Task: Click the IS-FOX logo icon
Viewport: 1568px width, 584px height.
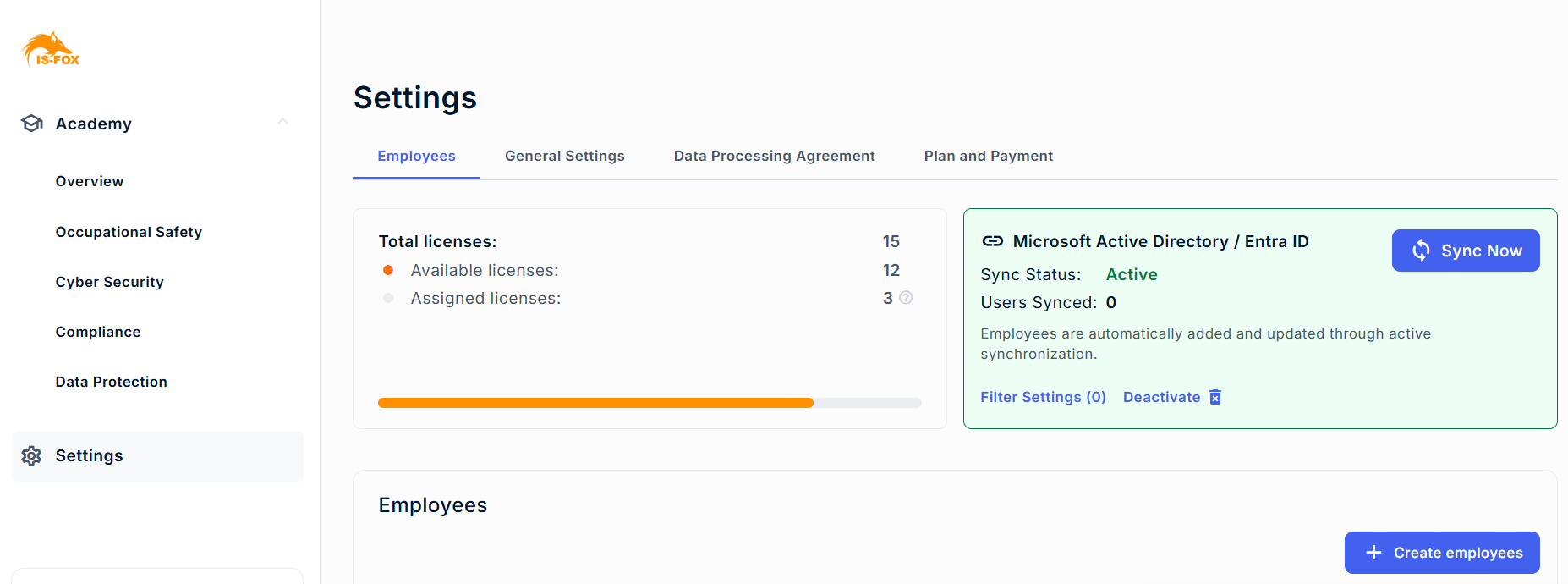Action: (x=50, y=50)
